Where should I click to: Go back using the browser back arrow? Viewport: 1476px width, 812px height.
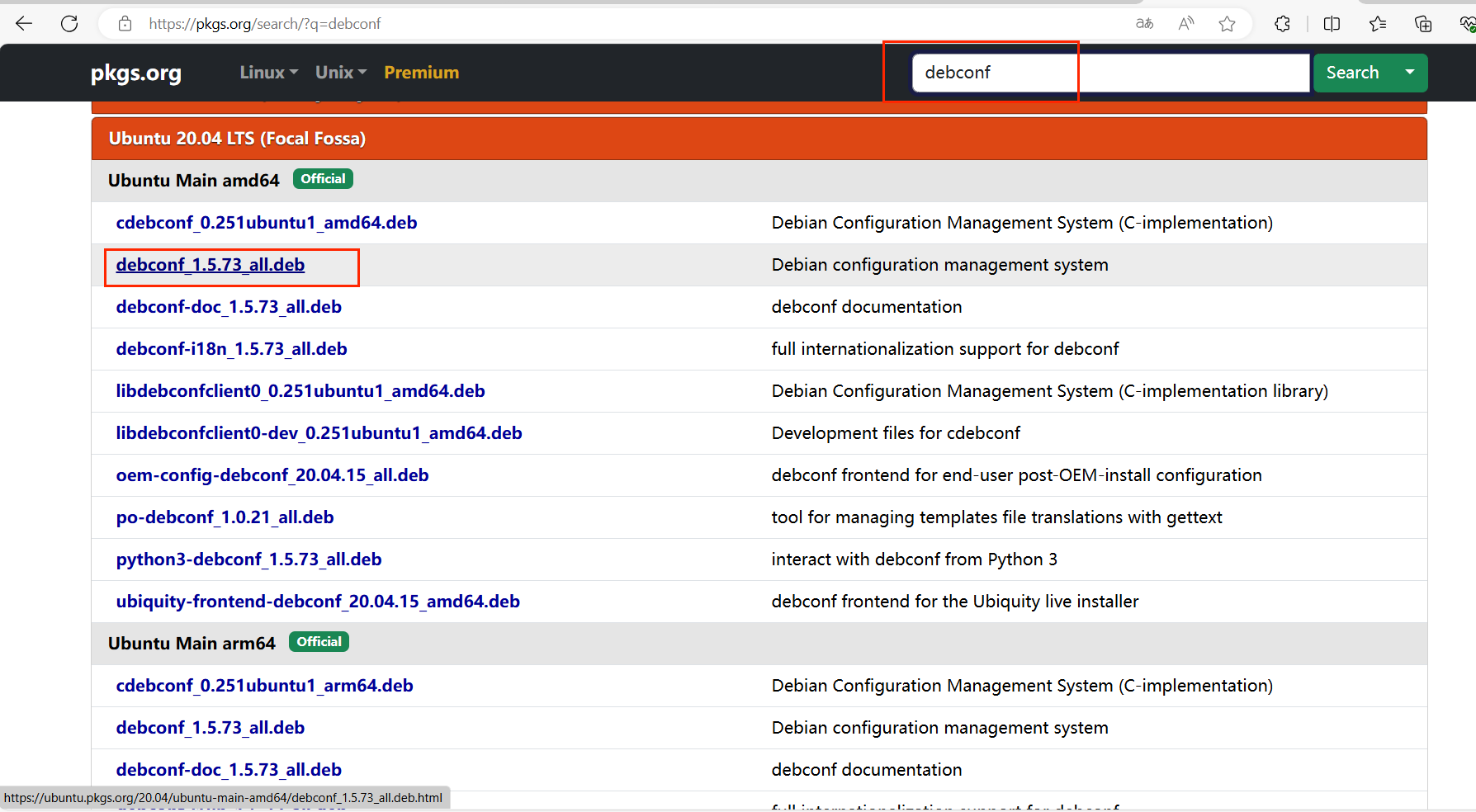coord(24,24)
